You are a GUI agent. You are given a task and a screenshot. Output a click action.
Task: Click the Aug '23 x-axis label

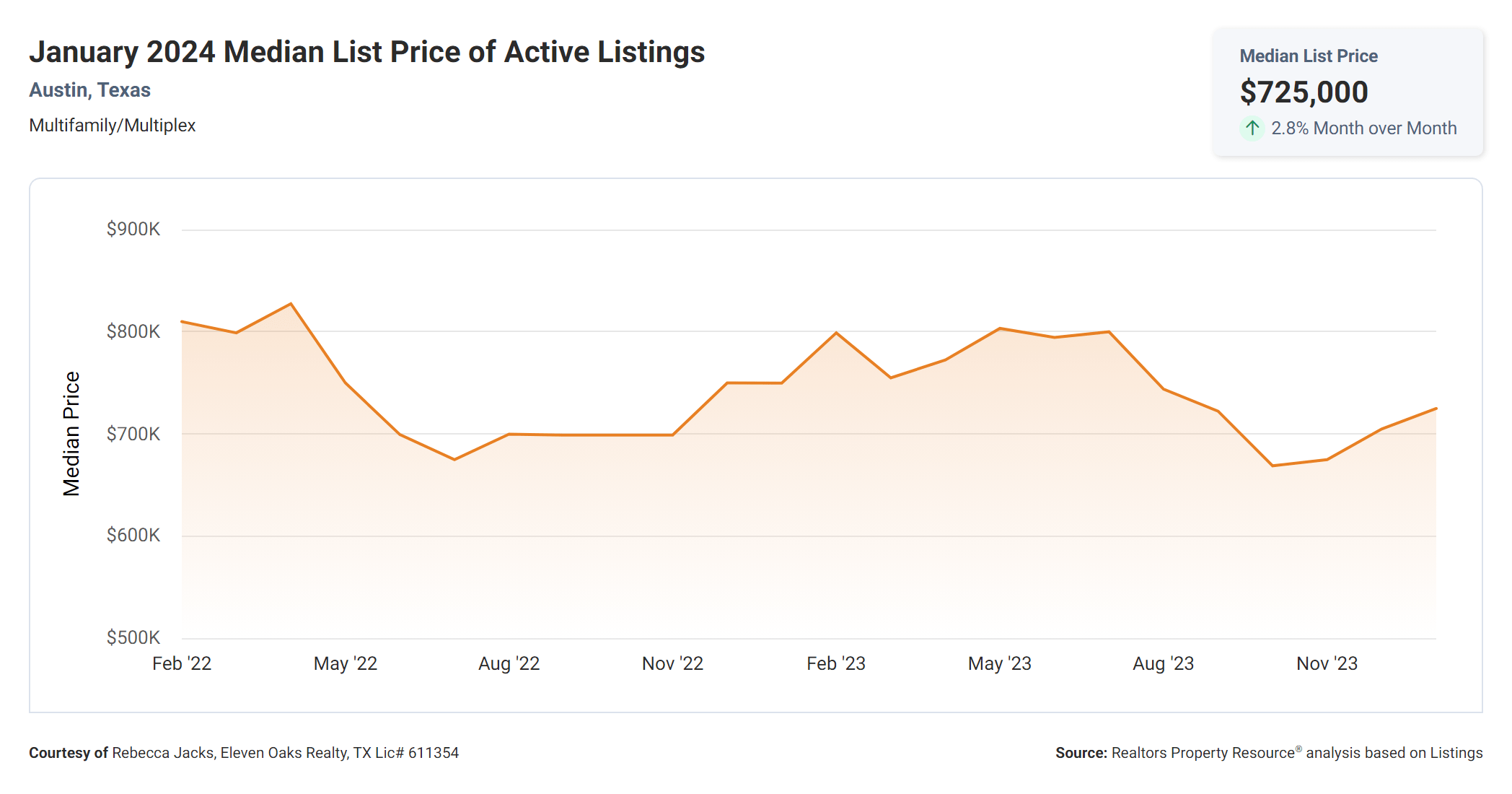pos(1163,663)
